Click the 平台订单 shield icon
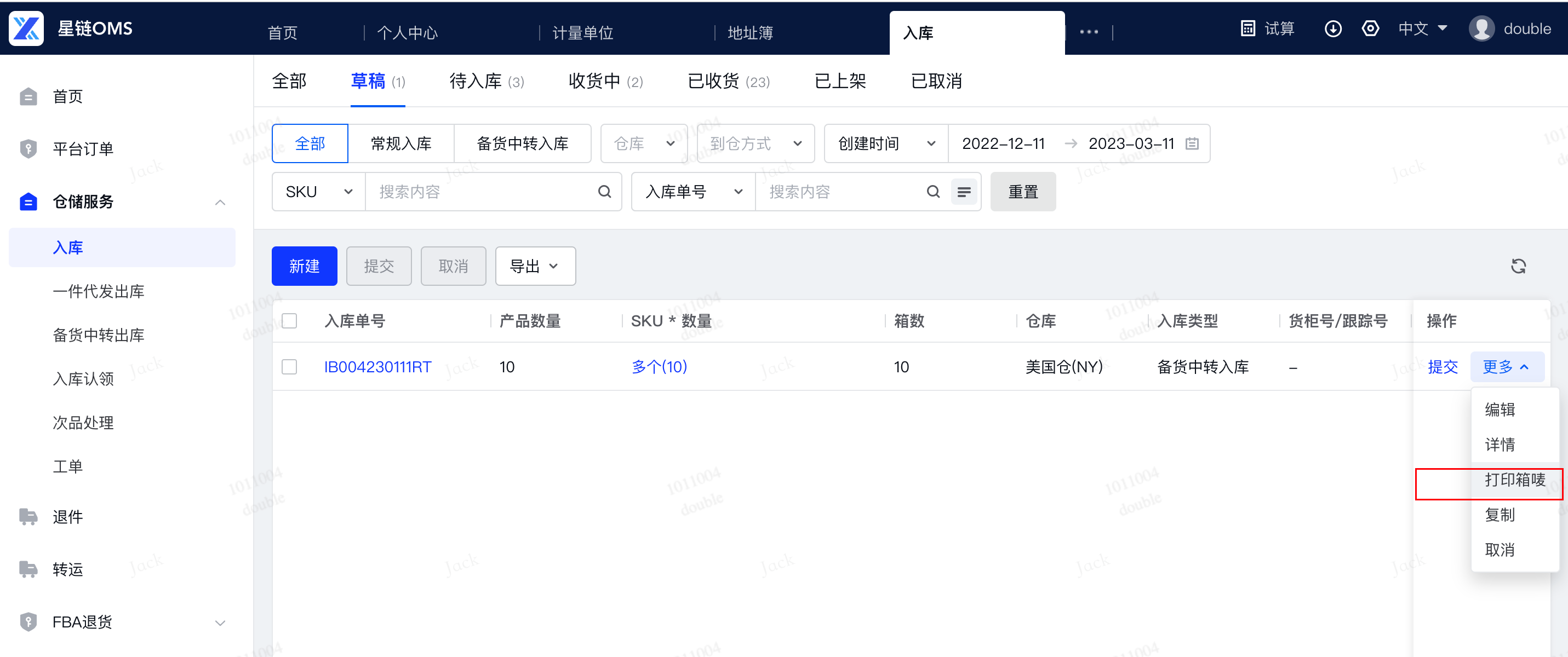The image size is (1568, 657). 28,149
